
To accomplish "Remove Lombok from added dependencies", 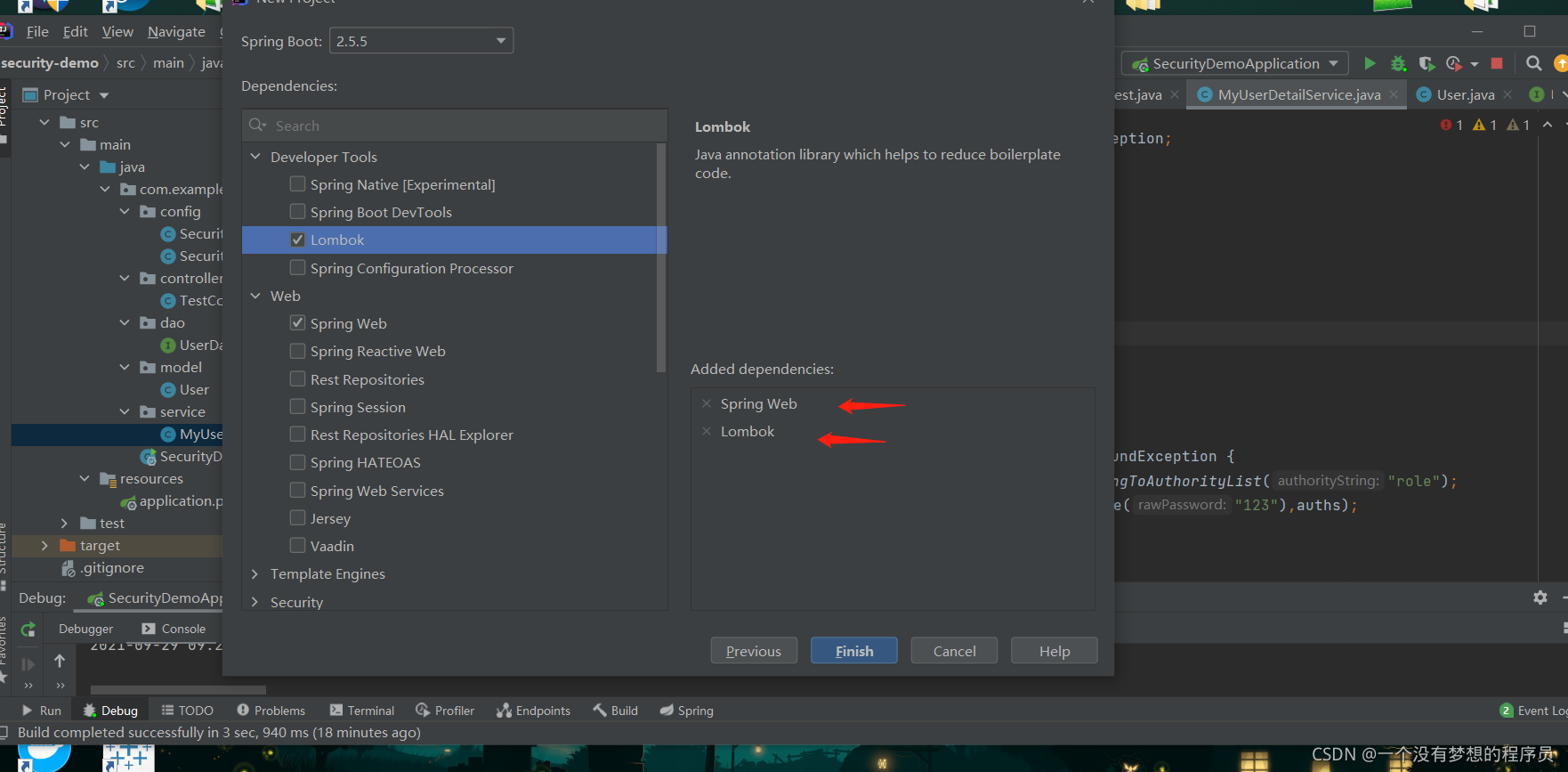I will pos(707,431).
